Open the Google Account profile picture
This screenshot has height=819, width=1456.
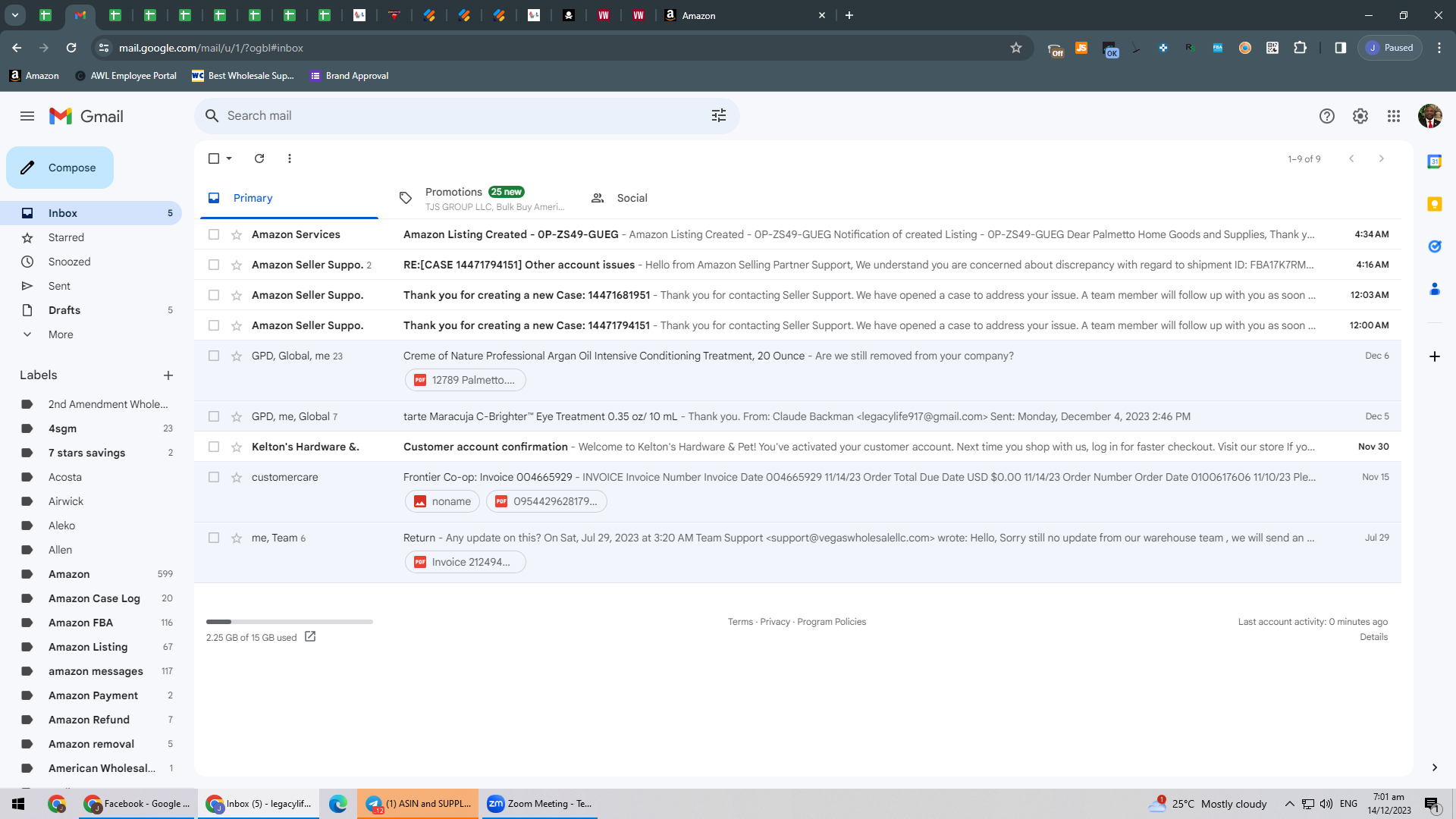[x=1429, y=116]
